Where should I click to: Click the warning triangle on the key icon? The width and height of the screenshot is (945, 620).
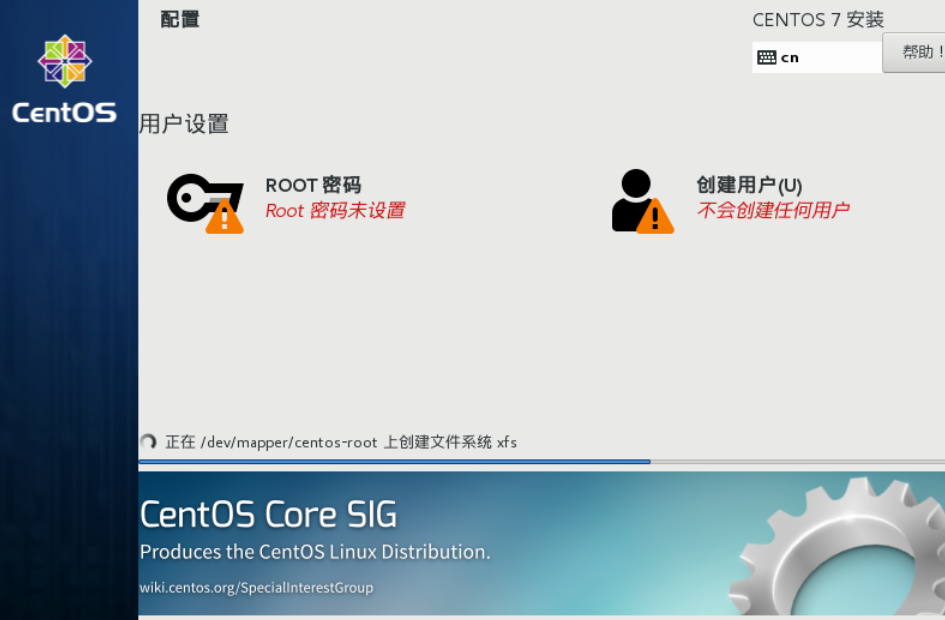[x=224, y=217]
